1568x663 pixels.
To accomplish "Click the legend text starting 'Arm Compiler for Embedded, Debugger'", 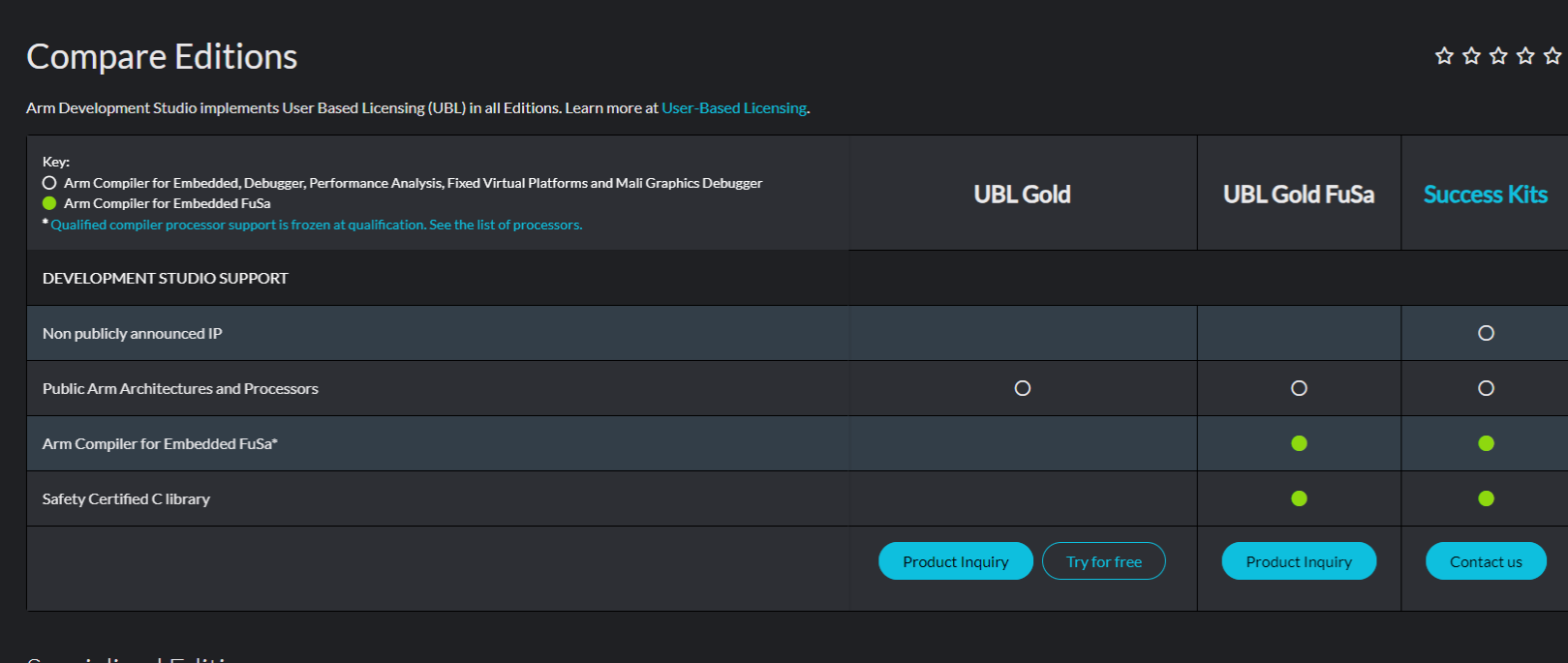I will click(414, 183).
